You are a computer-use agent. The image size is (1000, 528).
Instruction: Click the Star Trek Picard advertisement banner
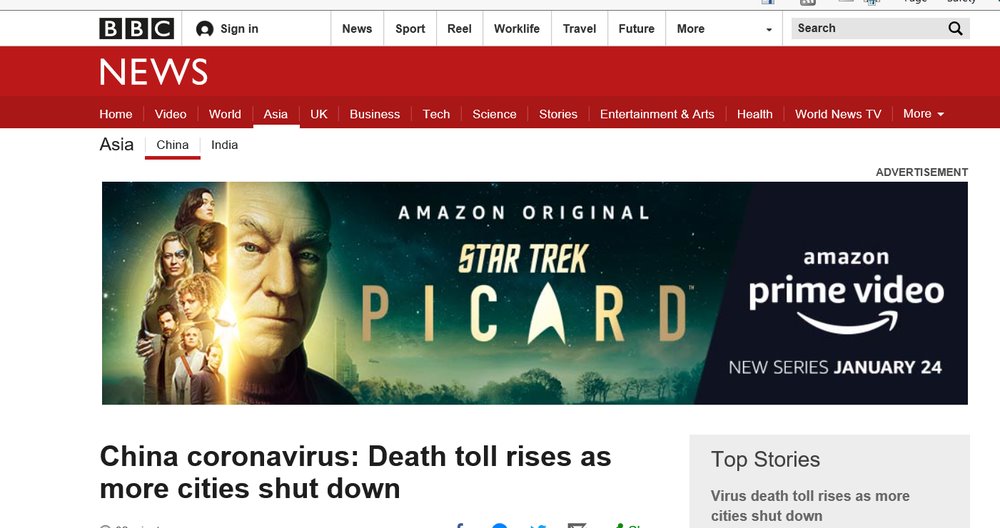tap(534, 293)
